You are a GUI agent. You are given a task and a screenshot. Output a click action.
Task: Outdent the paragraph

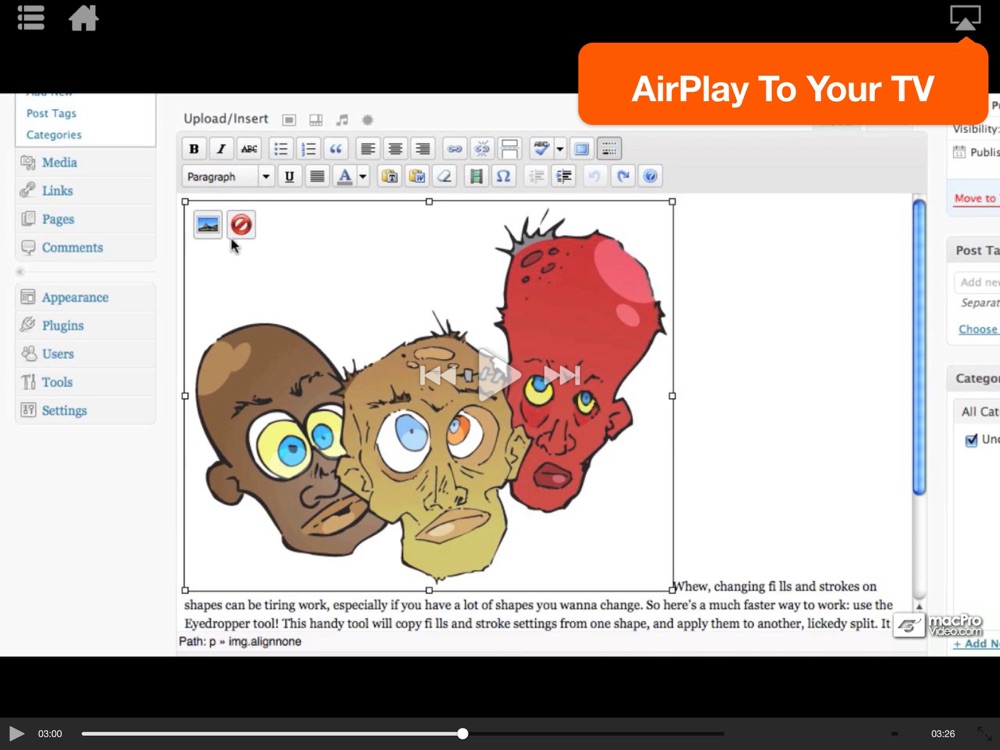click(x=536, y=176)
